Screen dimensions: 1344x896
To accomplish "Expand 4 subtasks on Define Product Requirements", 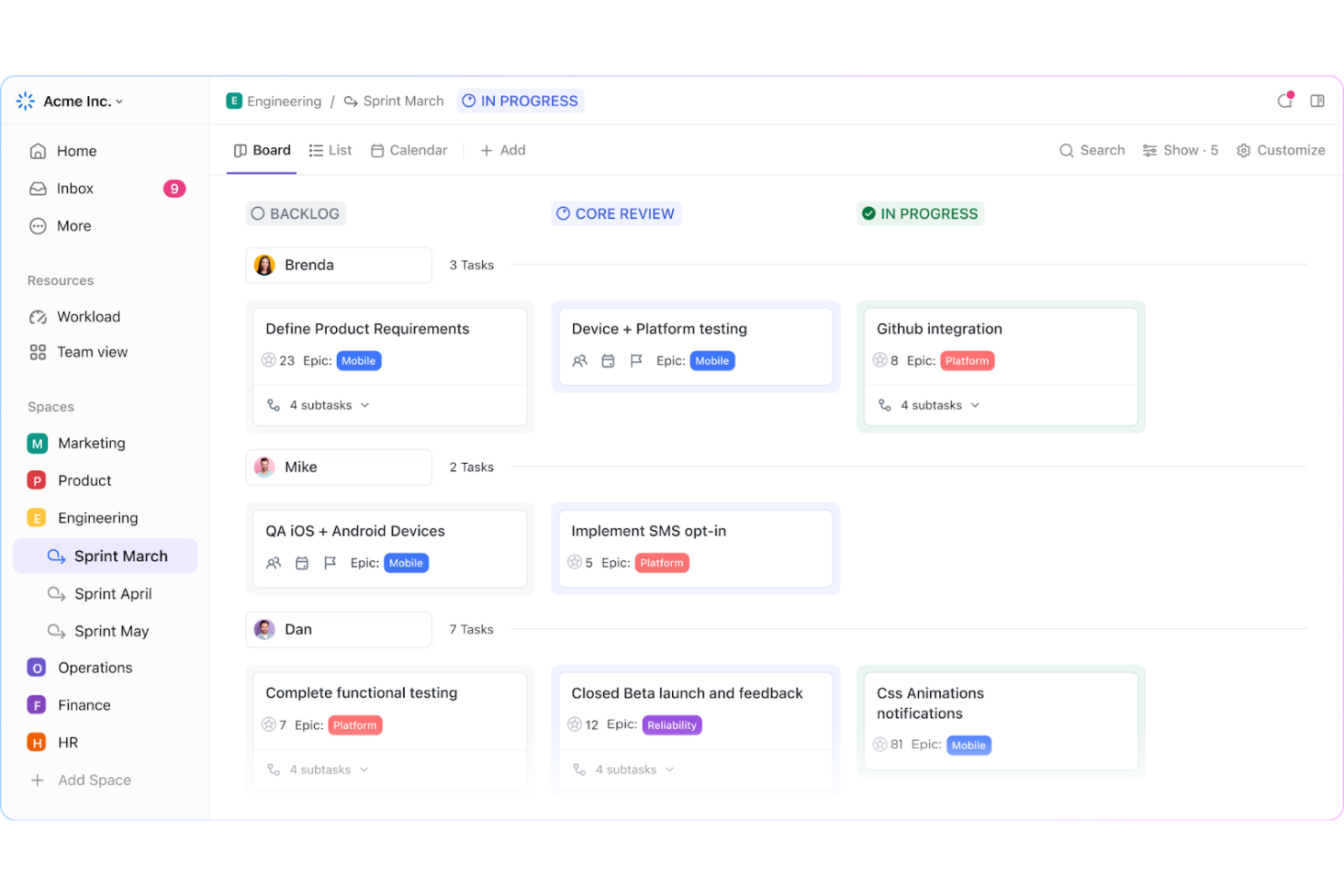I will pos(319,406).
